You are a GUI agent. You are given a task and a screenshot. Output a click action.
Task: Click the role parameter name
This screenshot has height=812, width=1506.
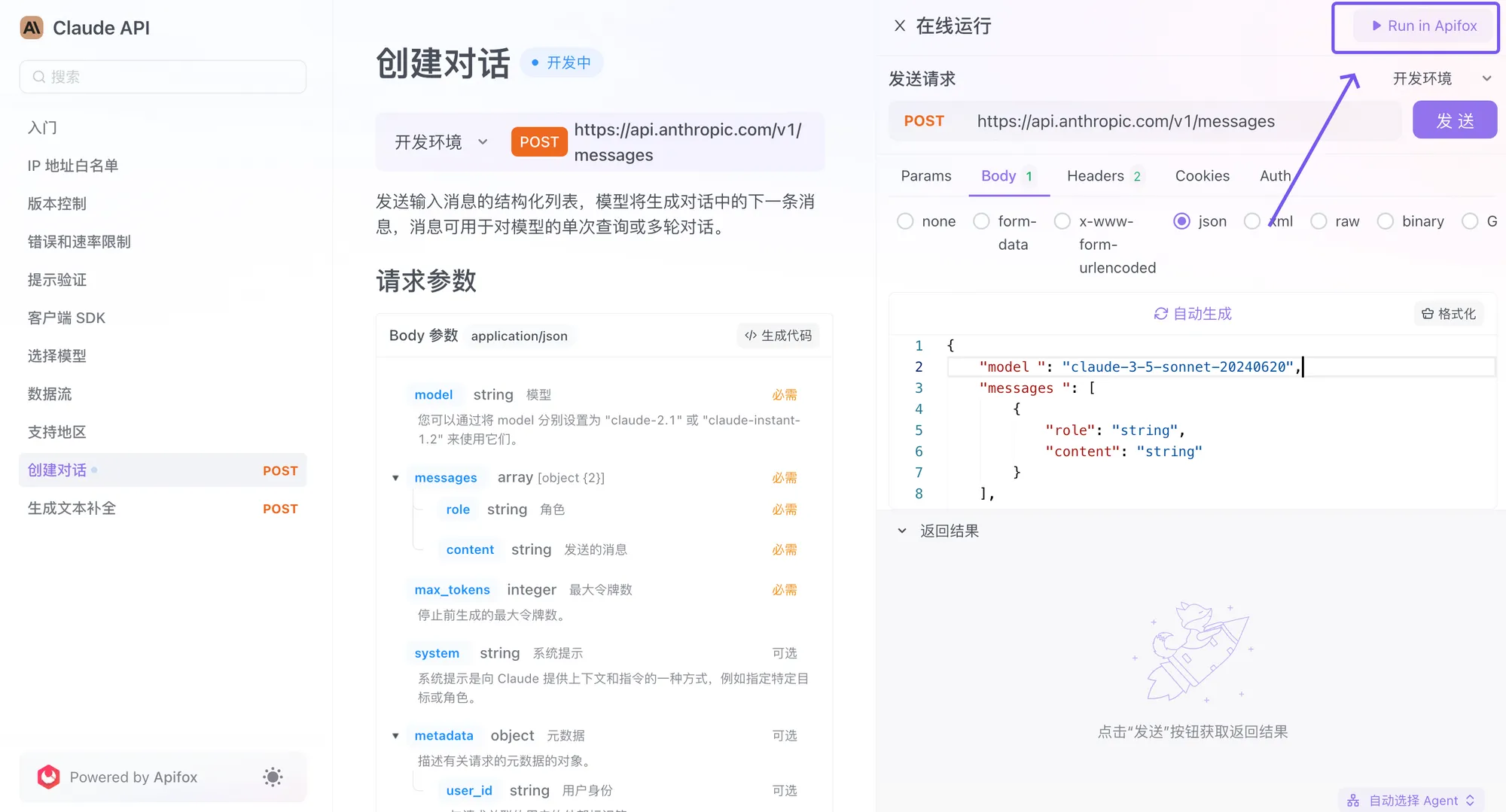[x=458, y=509]
